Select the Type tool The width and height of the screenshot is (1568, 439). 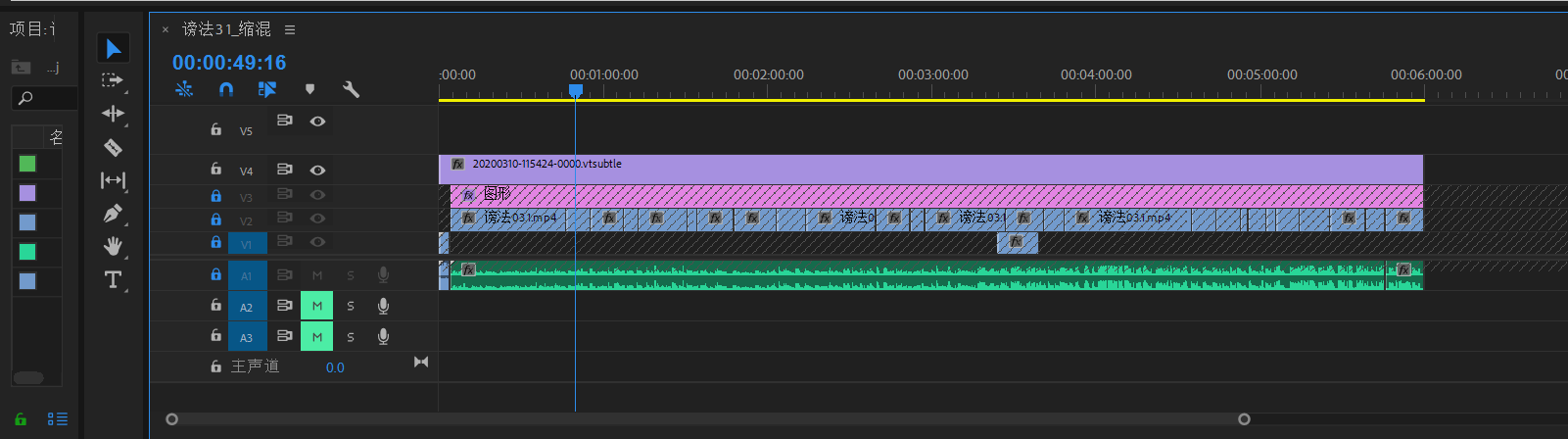point(113,280)
